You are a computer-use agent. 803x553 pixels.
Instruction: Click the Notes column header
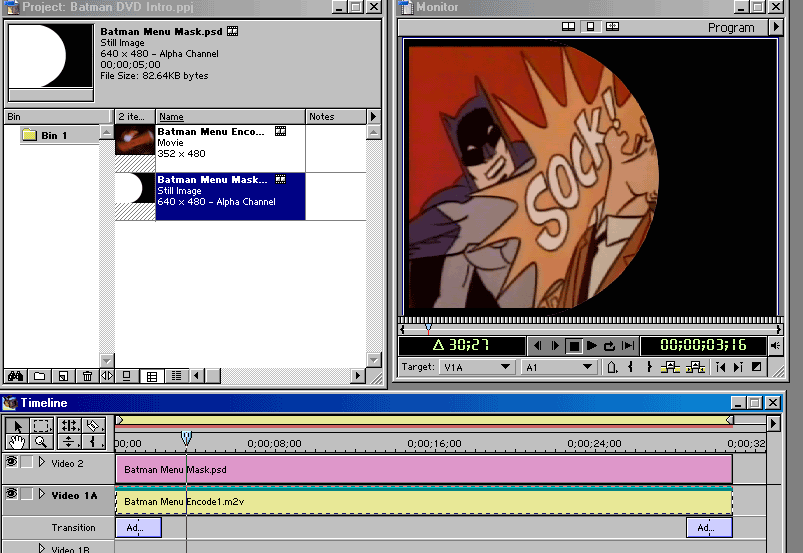point(336,117)
